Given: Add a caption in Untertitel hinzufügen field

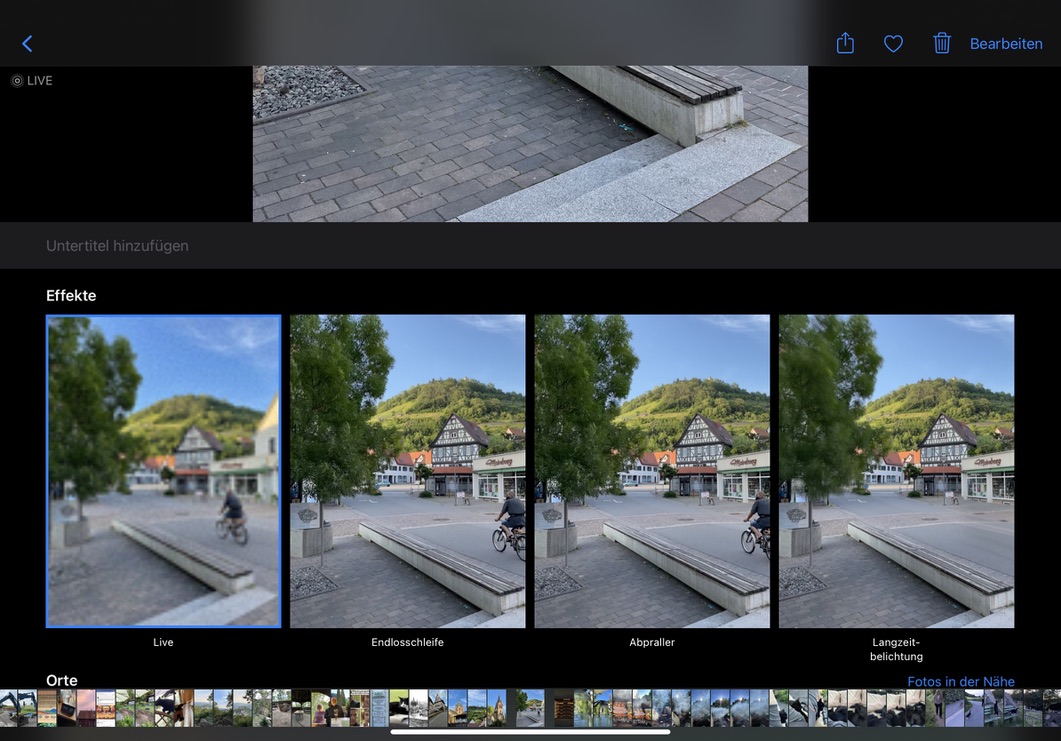Looking at the screenshot, I should point(530,246).
